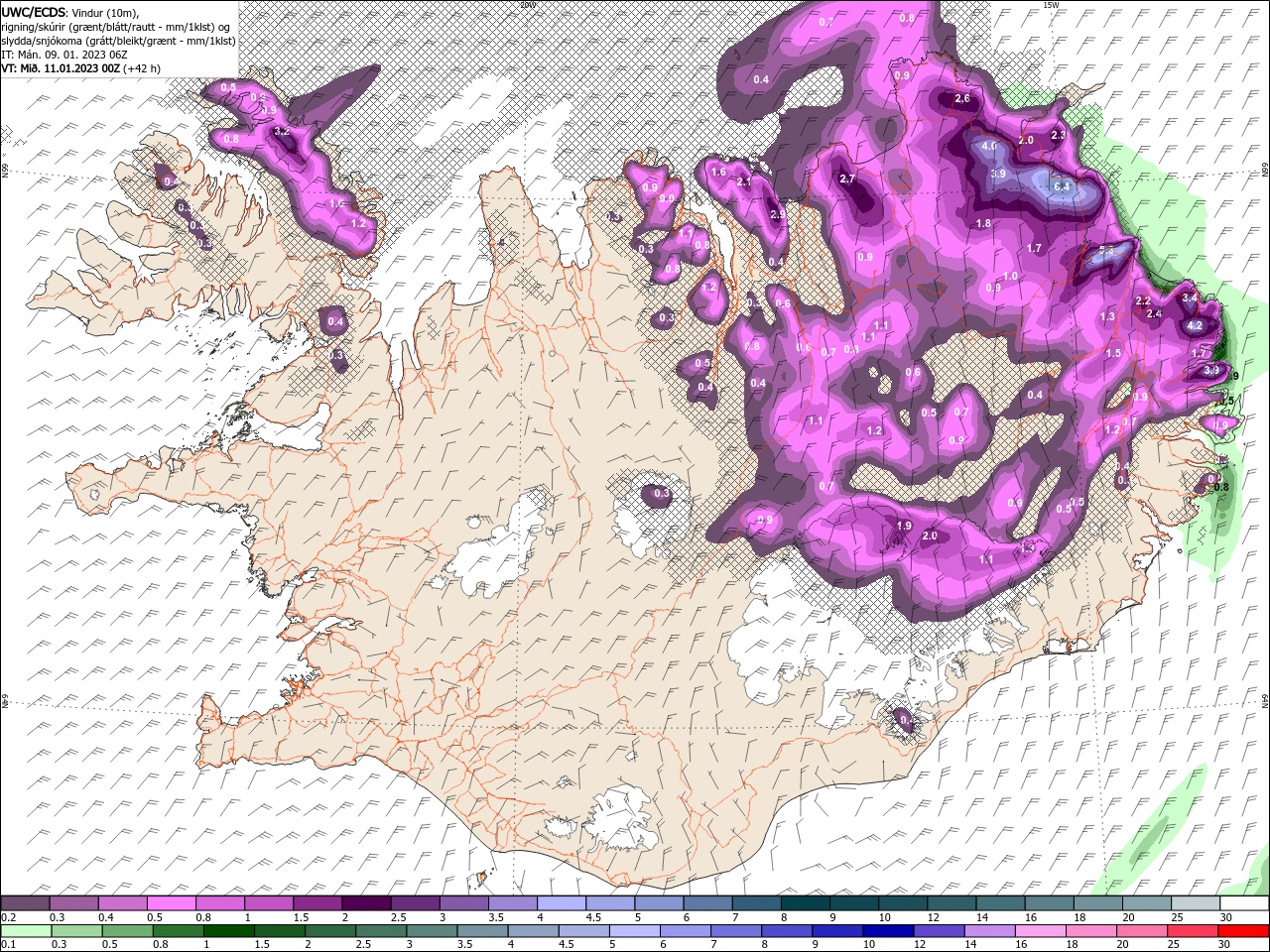Click the bright pink 0.5 snow legend swatch
Image resolution: width=1270 pixels, height=952 pixels.
(171, 903)
